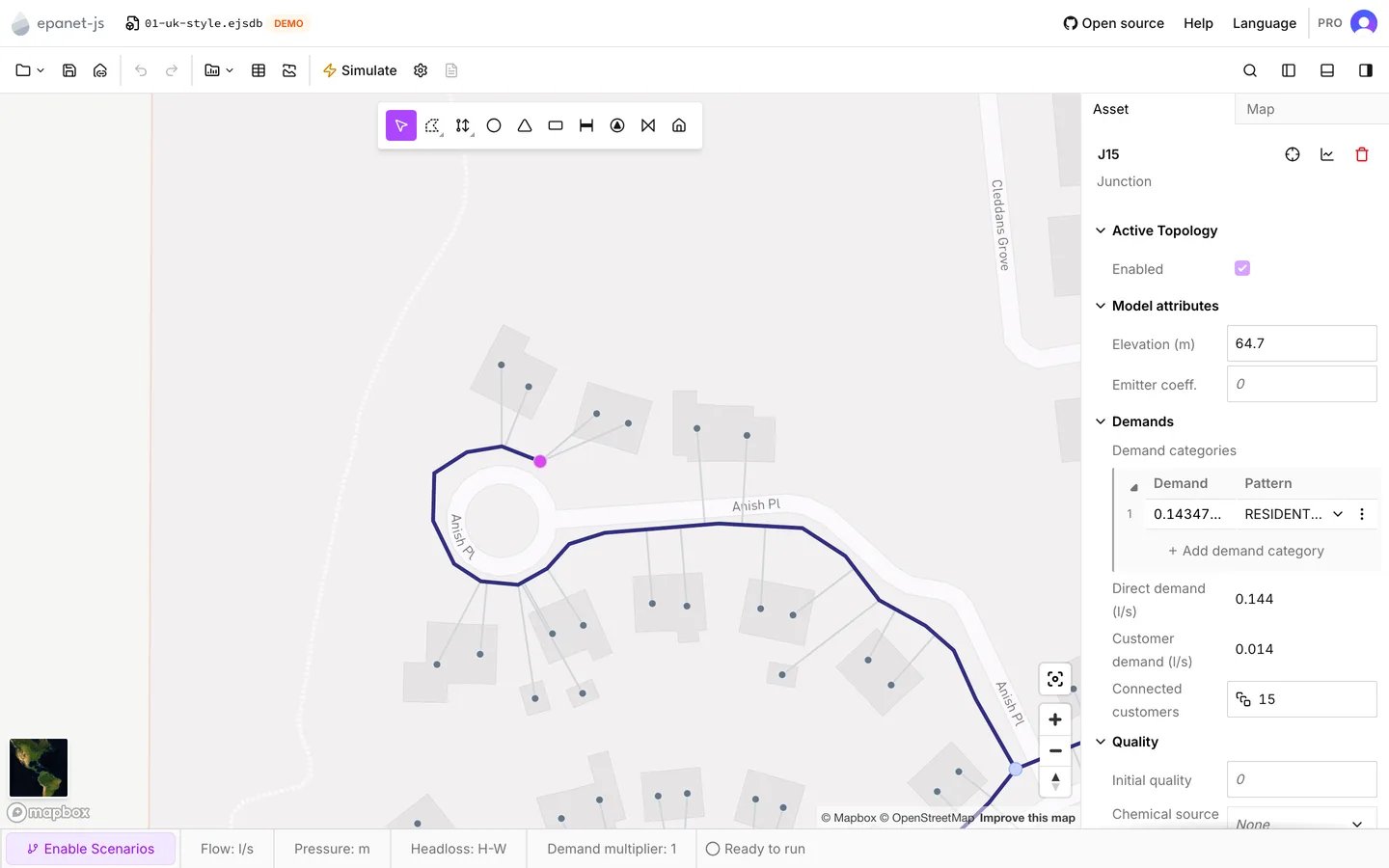Switch to satellite basemap thumbnail
The width and height of the screenshot is (1389, 868).
click(x=39, y=768)
